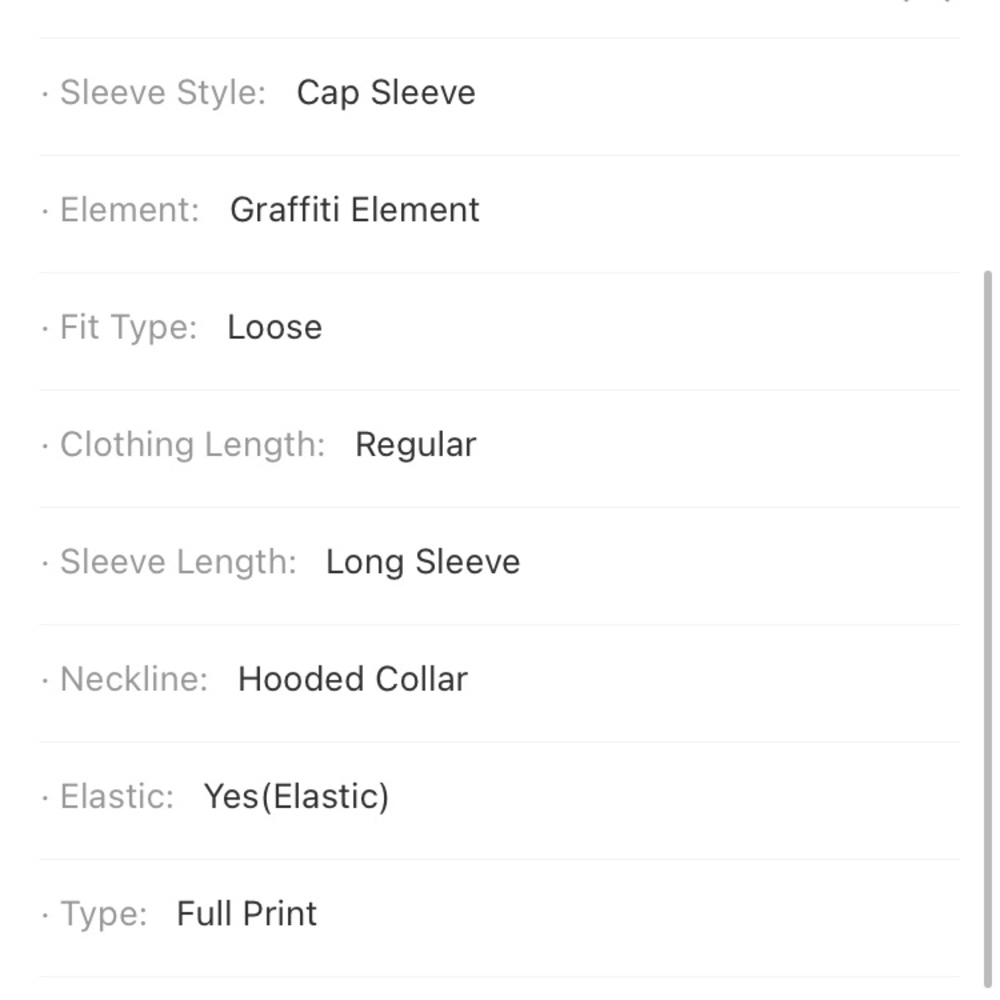Select the Yes(Elastic) value
Screen dimensions: 1000x1000
click(x=296, y=797)
